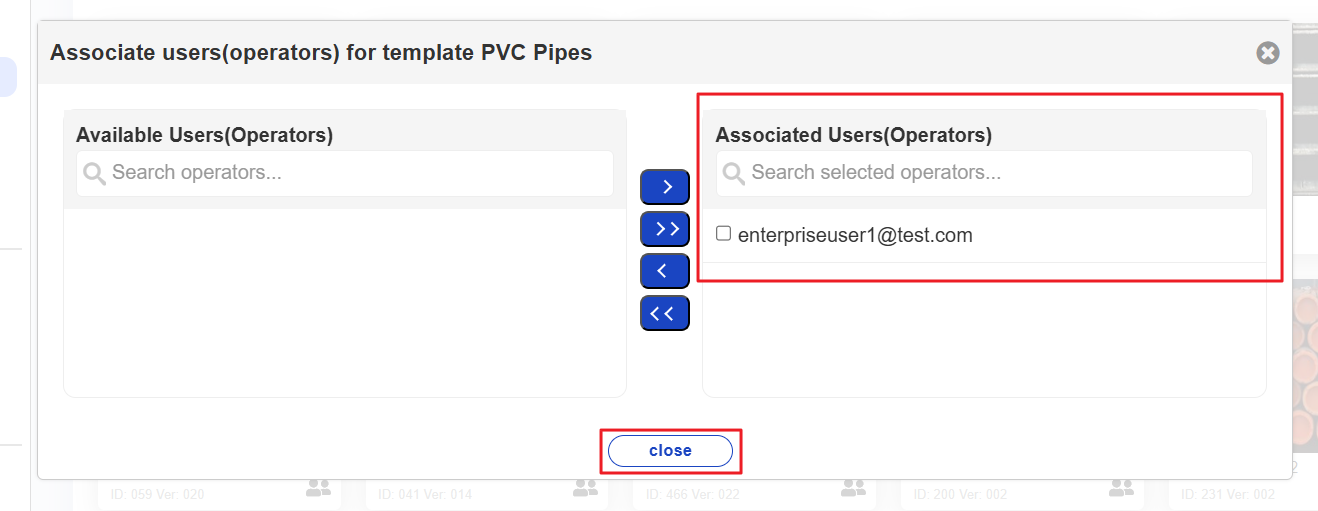The width and height of the screenshot is (1318, 511).
Task: Open users icon on ID 466 card
Action: pyautogui.click(x=852, y=488)
